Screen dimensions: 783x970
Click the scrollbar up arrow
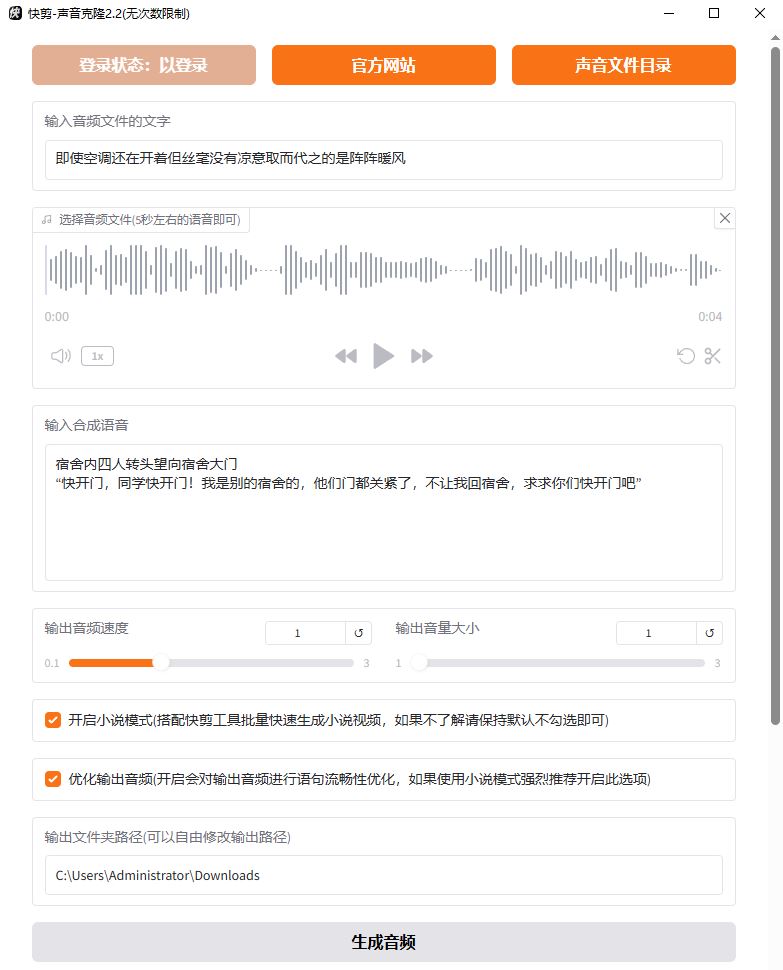(775, 38)
